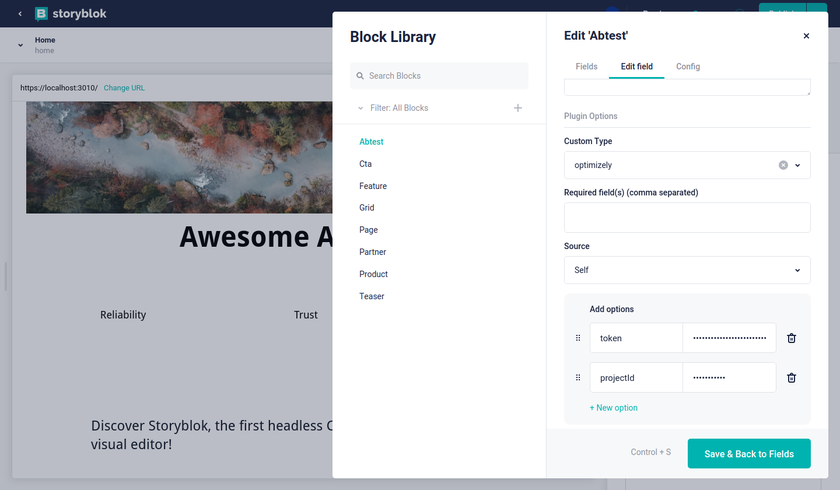
Task: Delete the token option
Action: point(791,338)
